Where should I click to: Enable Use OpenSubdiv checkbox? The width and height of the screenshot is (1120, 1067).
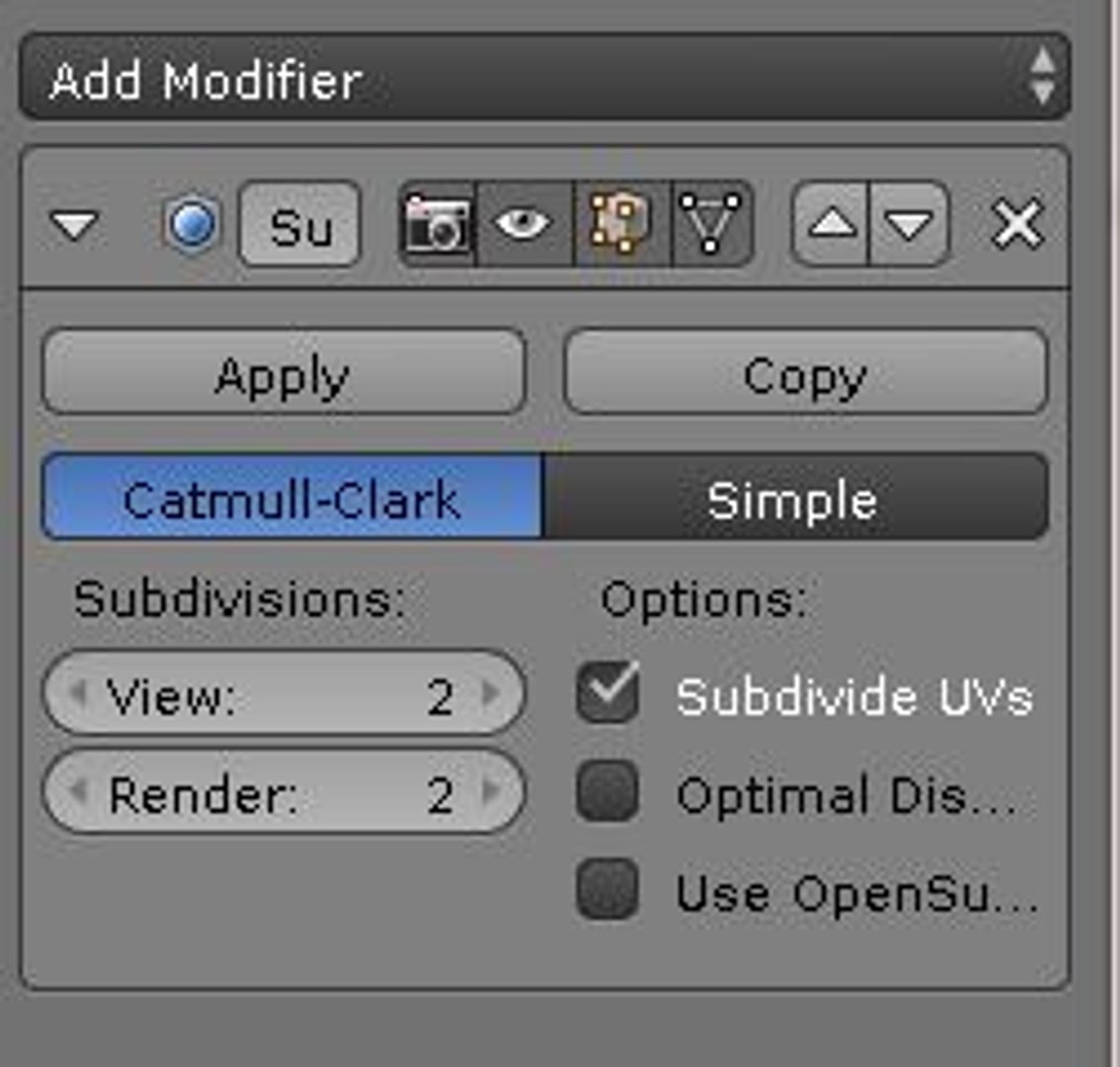tap(607, 890)
